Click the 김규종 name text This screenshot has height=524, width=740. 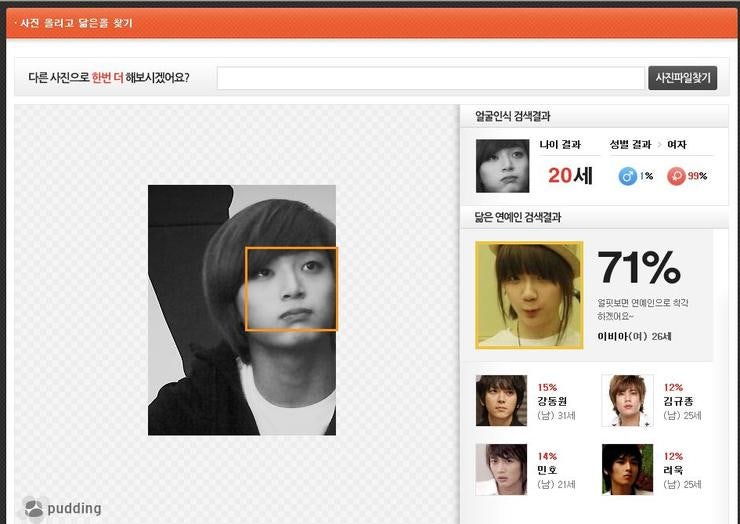point(679,401)
